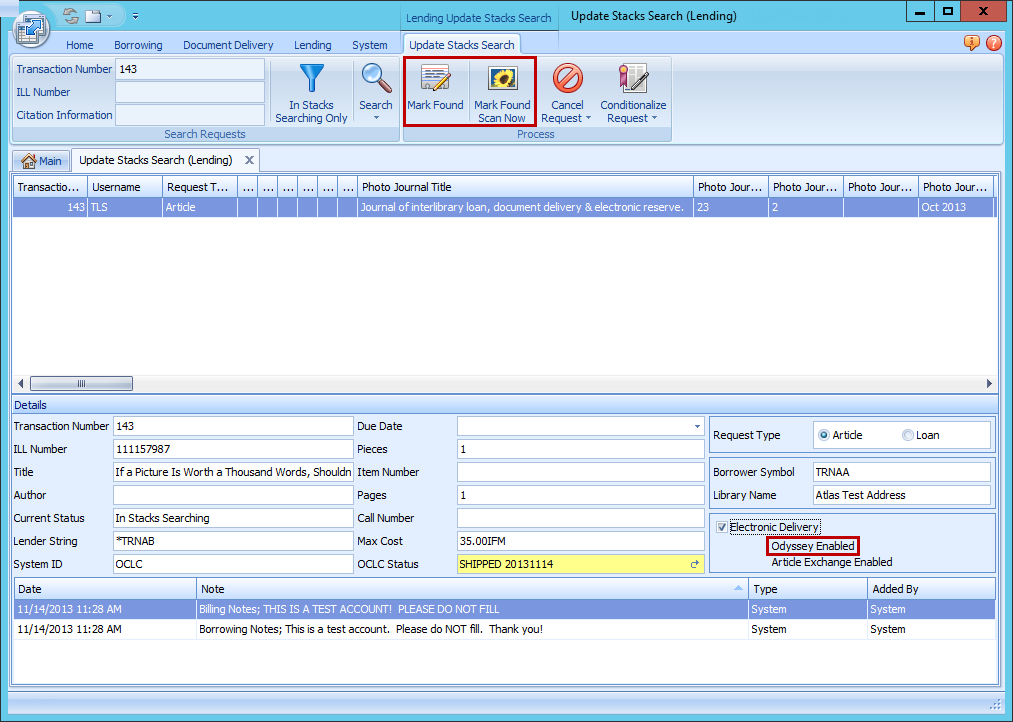Viewport: 1013px width, 722px height.
Task: Click the Call Number input field
Action: [x=580, y=518]
